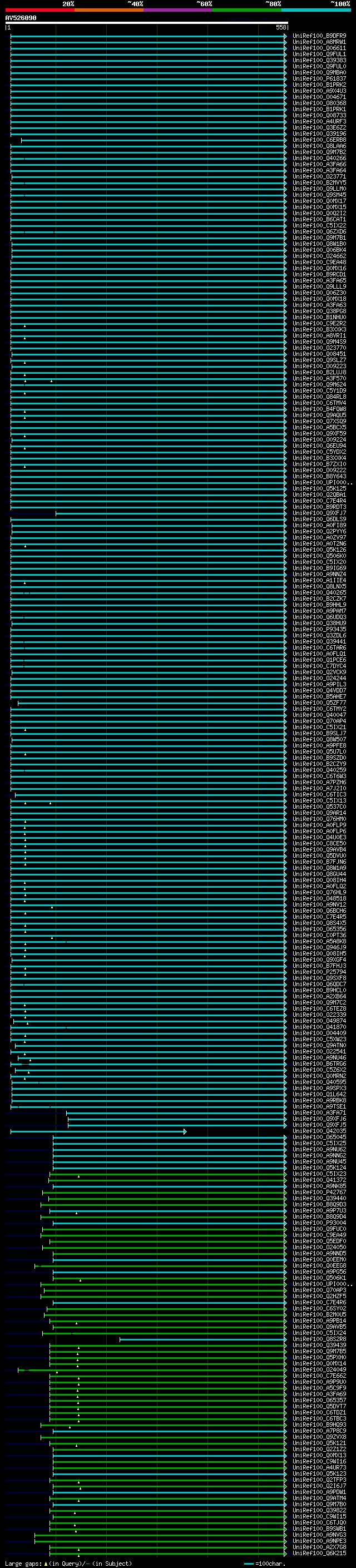
Task: Open the UniRef100_Q9LLM0 entry
Action: click(x=319, y=189)
